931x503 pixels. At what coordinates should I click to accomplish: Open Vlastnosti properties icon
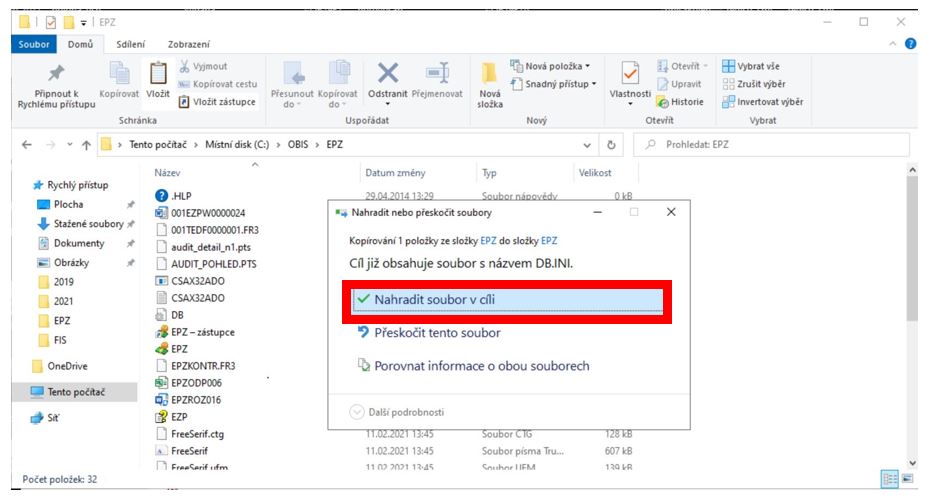point(630,75)
